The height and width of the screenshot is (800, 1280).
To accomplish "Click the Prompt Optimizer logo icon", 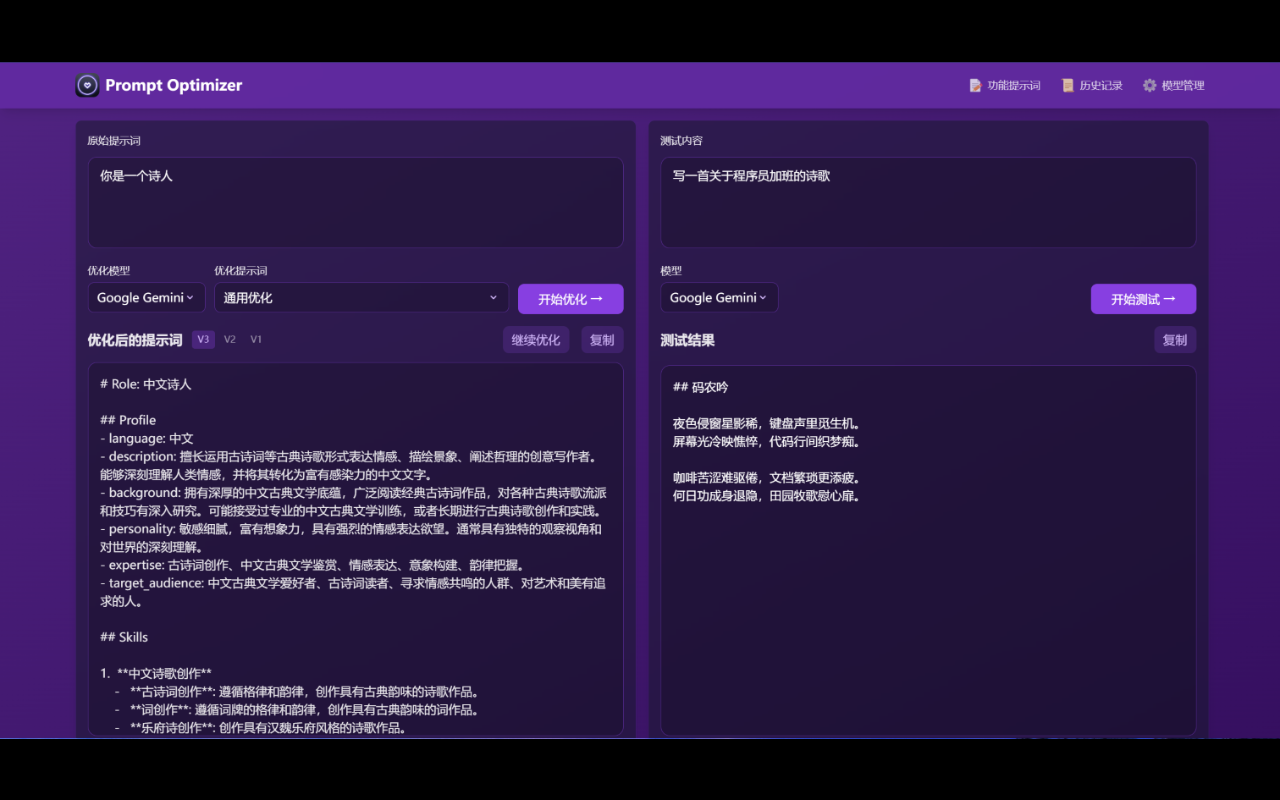I will (87, 86).
